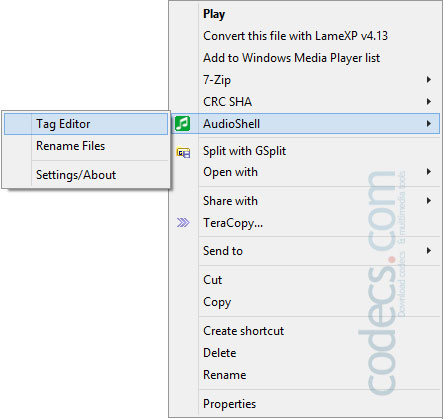
Task: Open the Send to entry
Action: [305, 251]
